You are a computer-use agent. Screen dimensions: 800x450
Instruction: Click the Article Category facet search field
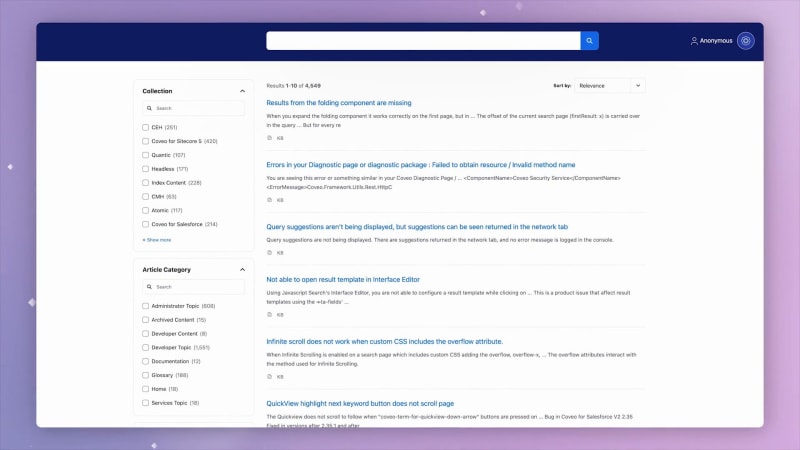193,287
